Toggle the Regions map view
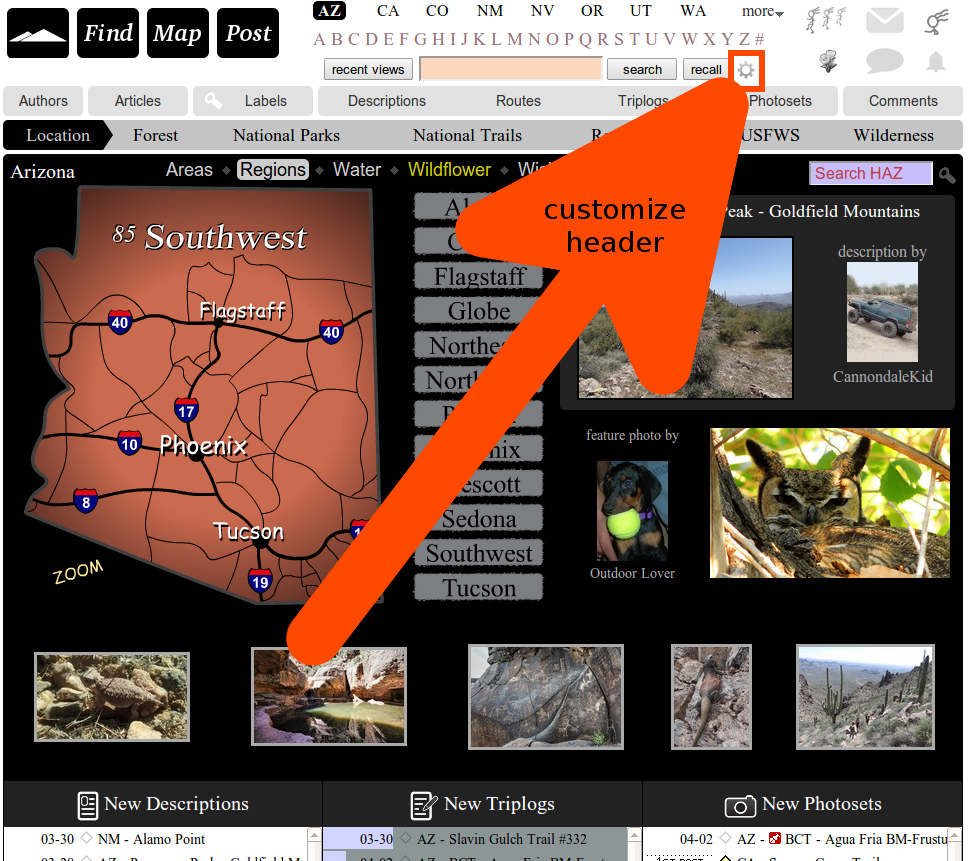Viewport: 970px width, 861px height. pos(272,170)
